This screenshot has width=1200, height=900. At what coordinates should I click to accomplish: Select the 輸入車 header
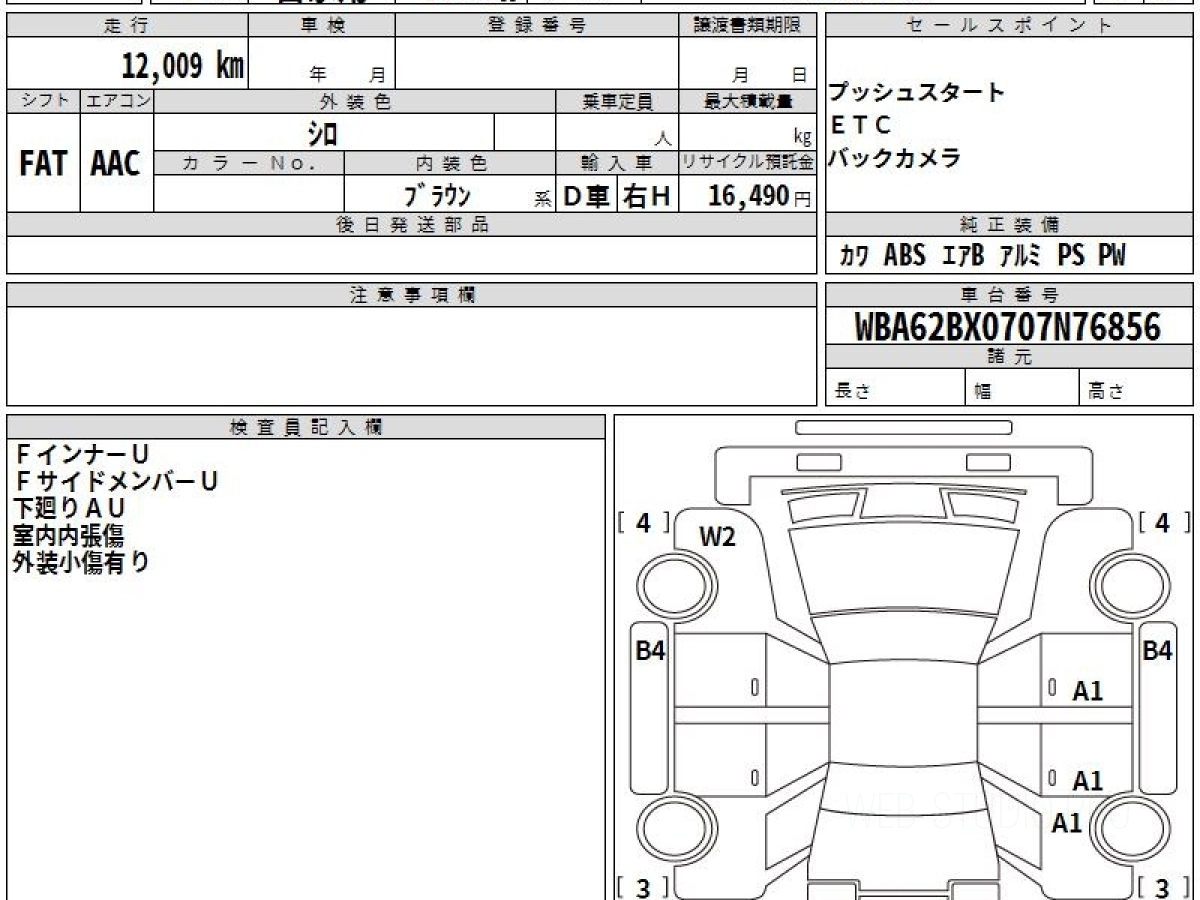(x=617, y=163)
